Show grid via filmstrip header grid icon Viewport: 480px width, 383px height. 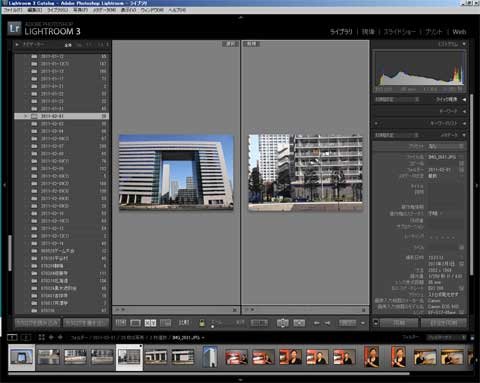[x=41, y=337]
